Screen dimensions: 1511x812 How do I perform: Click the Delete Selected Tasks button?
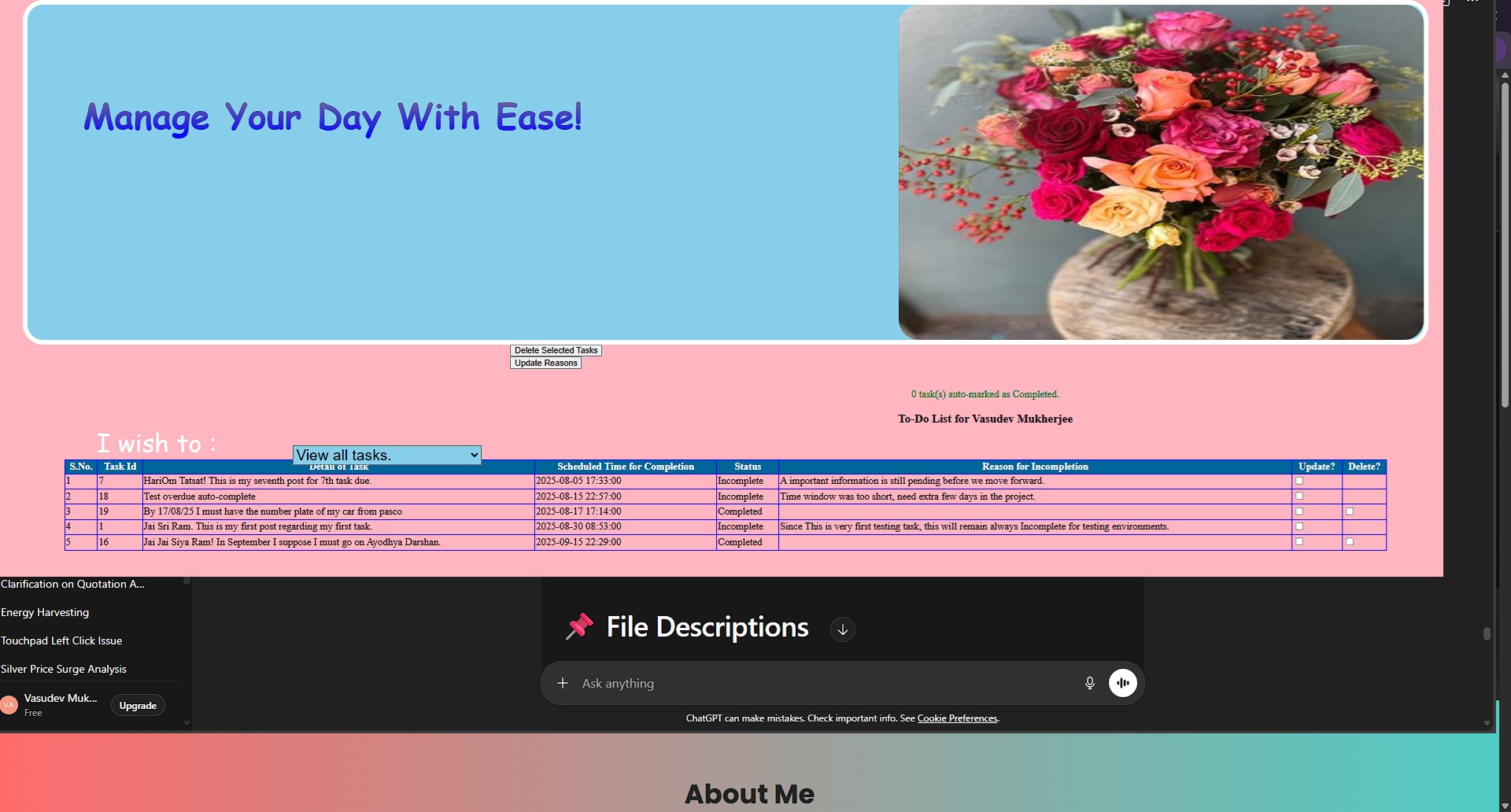click(x=556, y=350)
